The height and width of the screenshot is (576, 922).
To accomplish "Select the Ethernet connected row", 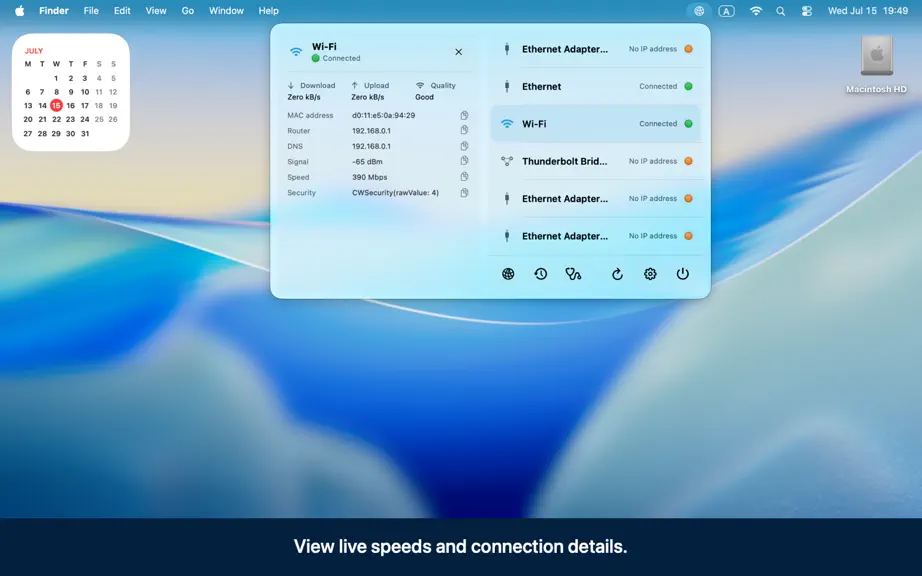I will click(596, 86).
